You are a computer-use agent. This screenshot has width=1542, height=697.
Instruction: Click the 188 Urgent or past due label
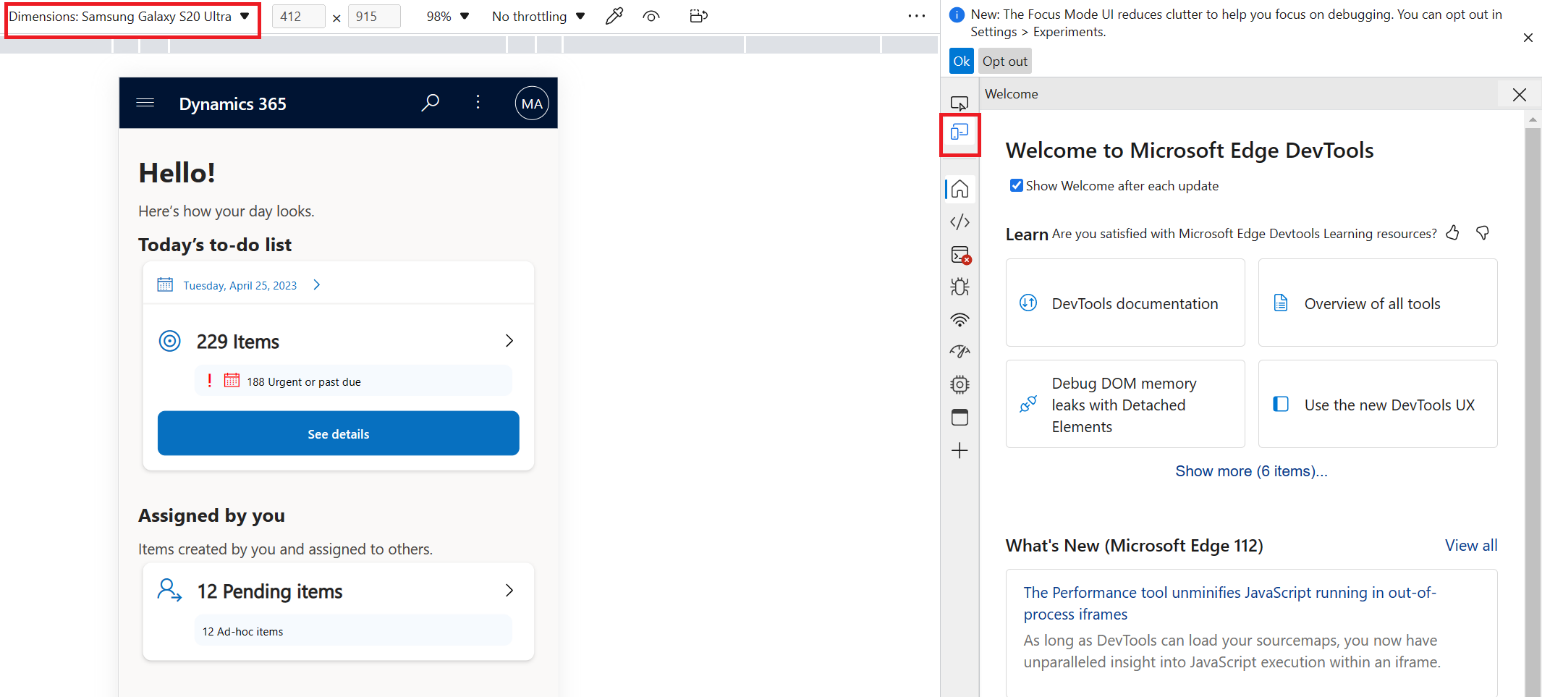304,381
